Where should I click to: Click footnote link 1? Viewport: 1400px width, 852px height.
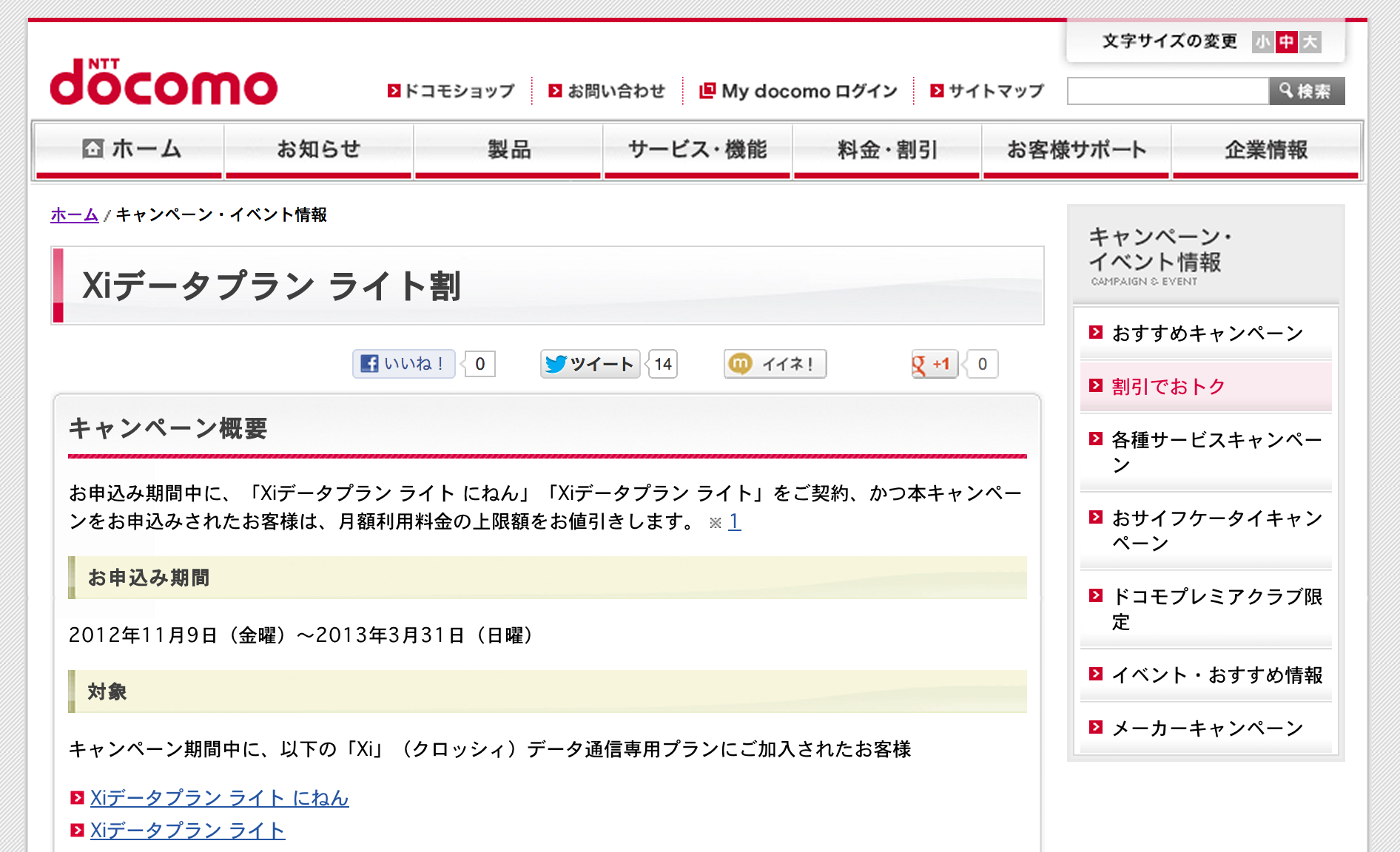click(734, 521)
